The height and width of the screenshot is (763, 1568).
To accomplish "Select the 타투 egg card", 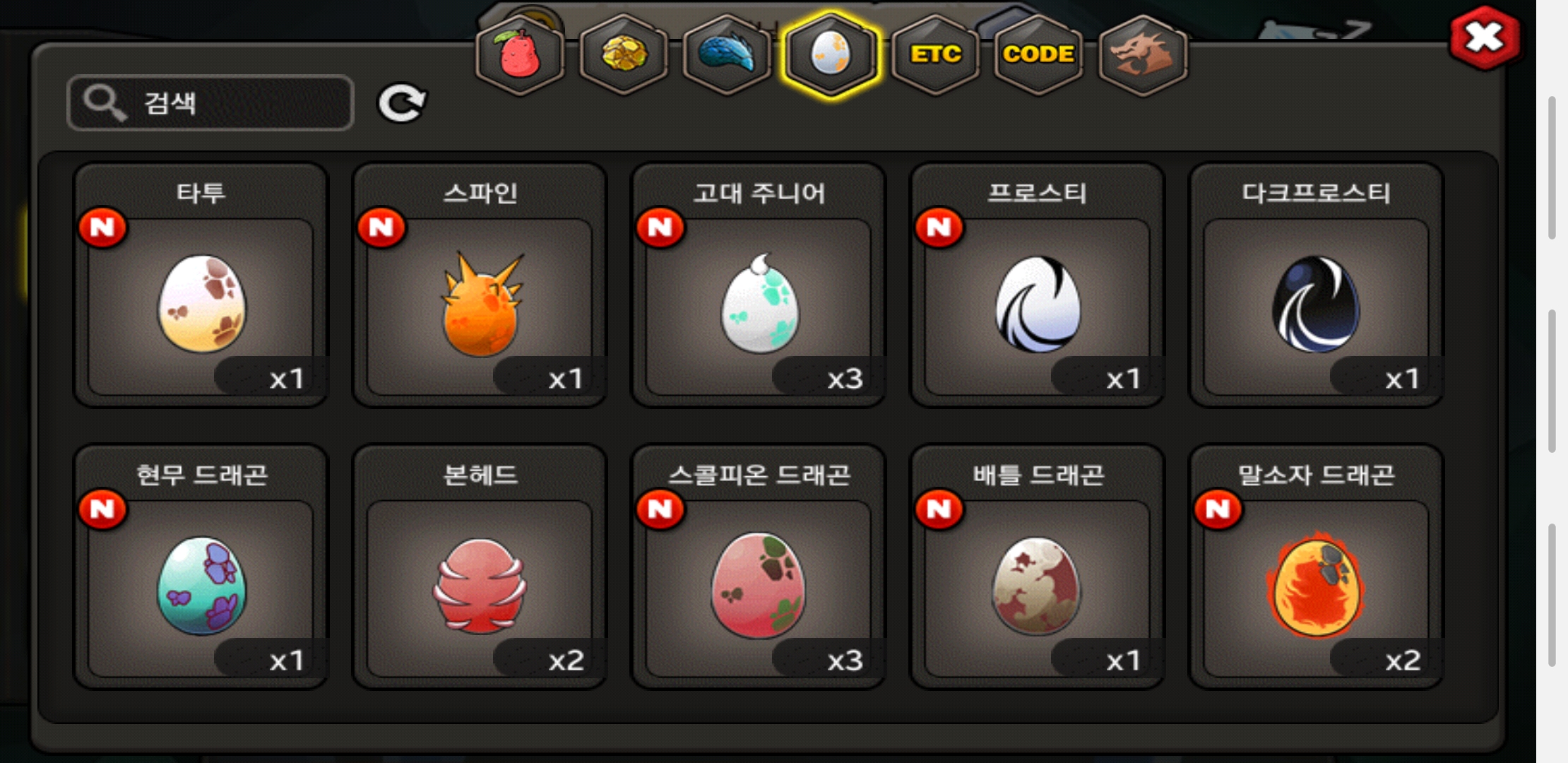I will [201, 285].
